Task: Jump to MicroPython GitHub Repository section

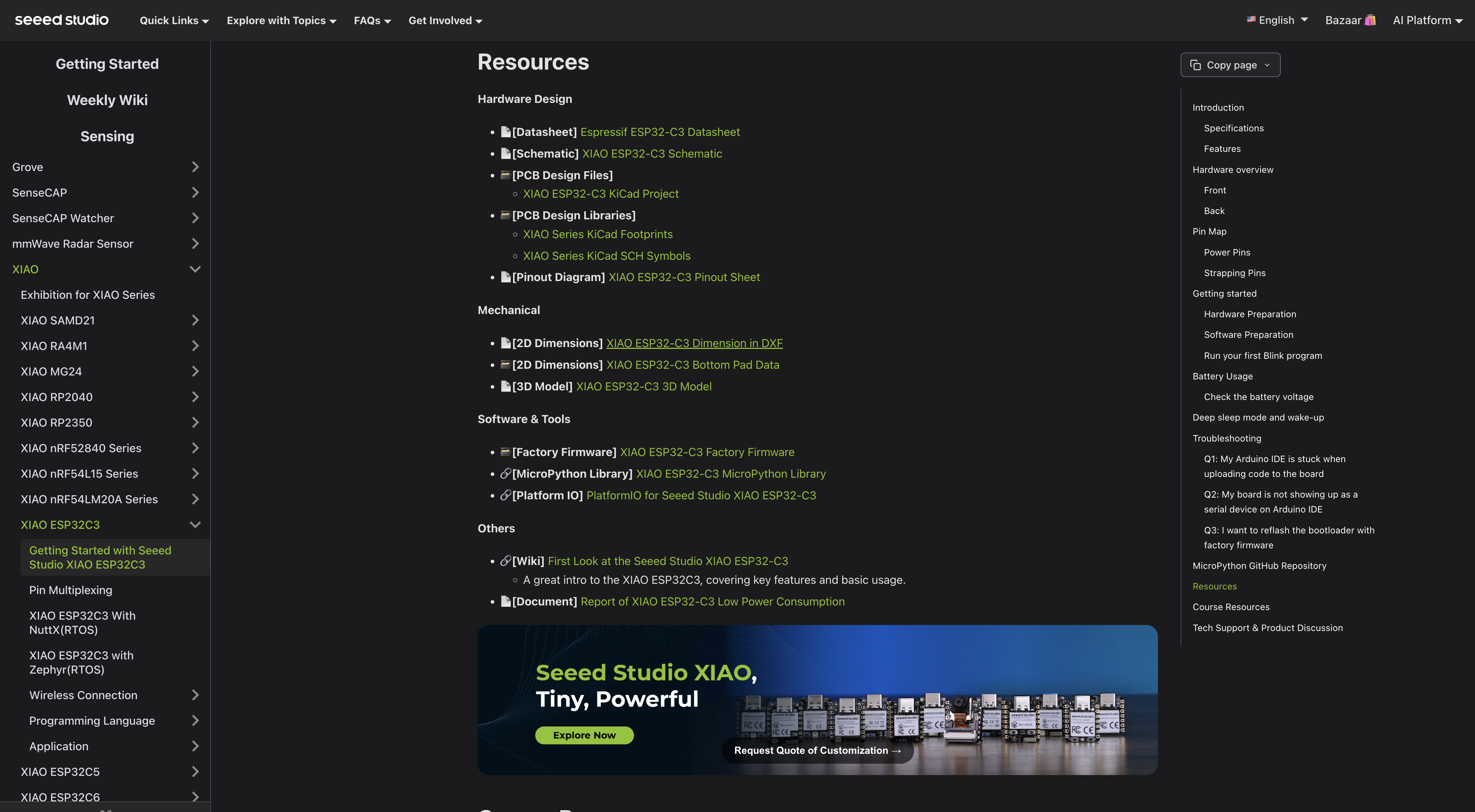Action: (1259, 565)
